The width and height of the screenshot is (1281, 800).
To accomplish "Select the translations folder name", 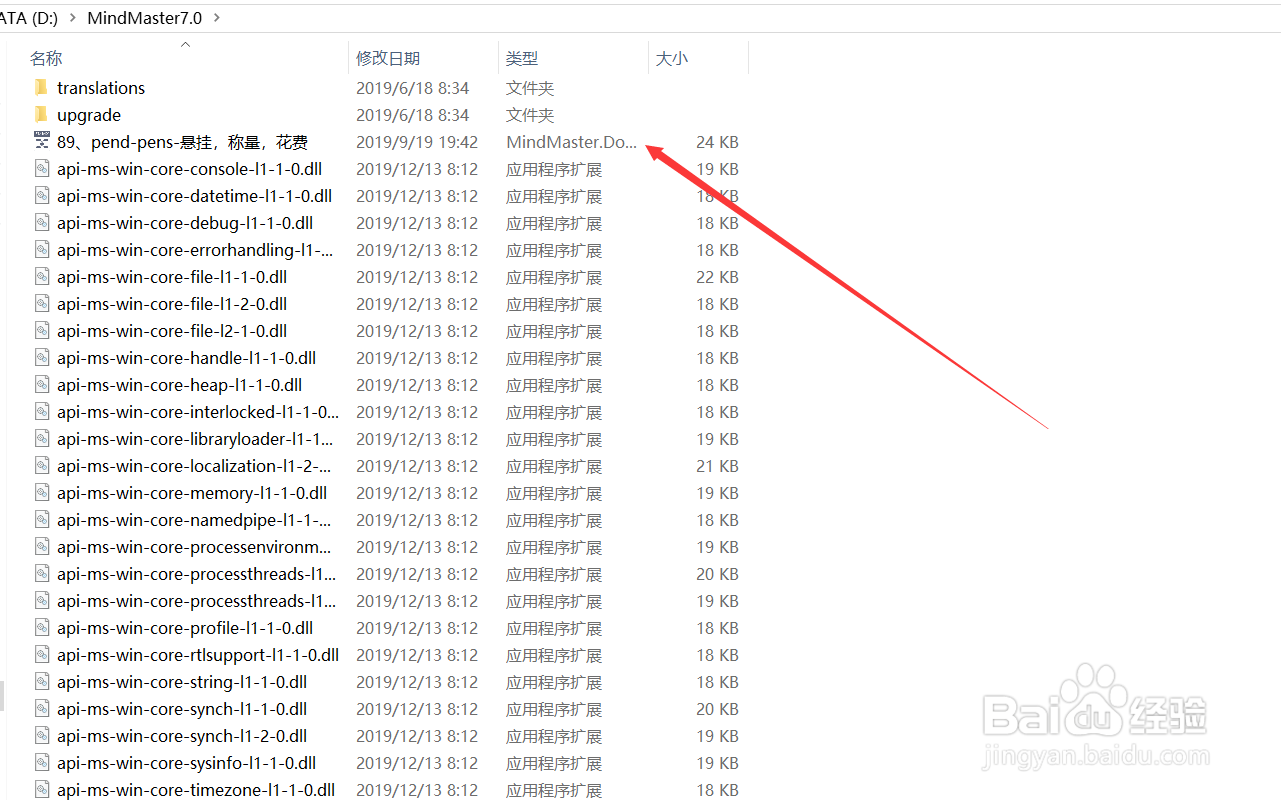I will [101, 88].
